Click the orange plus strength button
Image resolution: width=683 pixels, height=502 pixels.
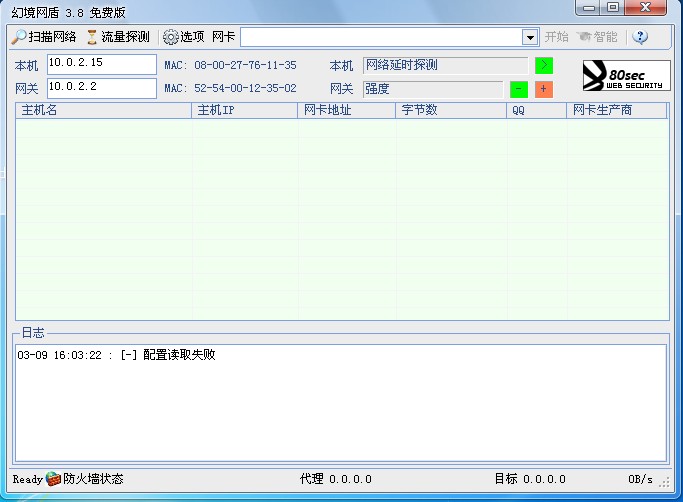(x=543, y=89)
